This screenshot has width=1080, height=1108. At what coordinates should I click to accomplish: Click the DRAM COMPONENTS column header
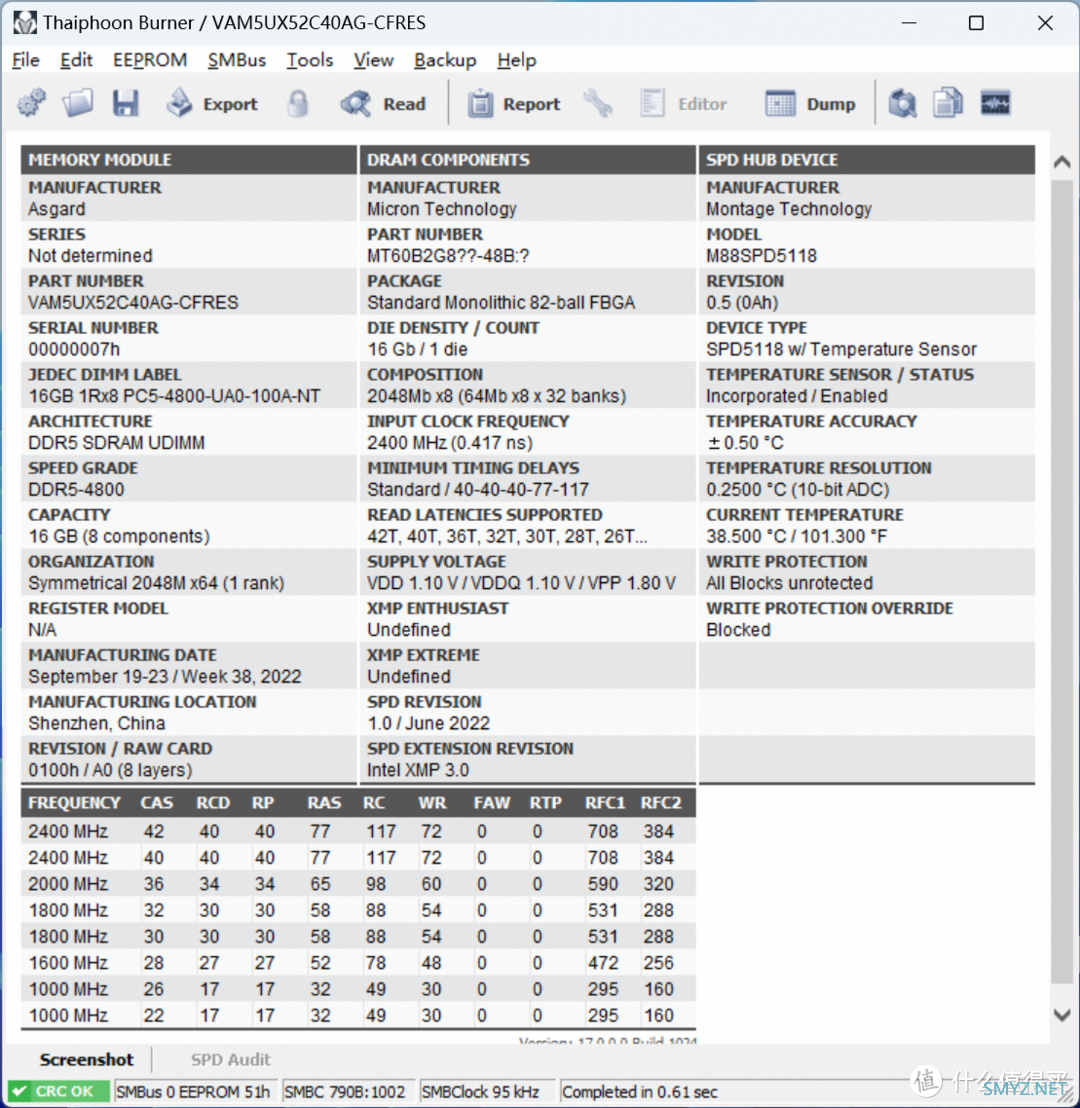click(528, 160)
